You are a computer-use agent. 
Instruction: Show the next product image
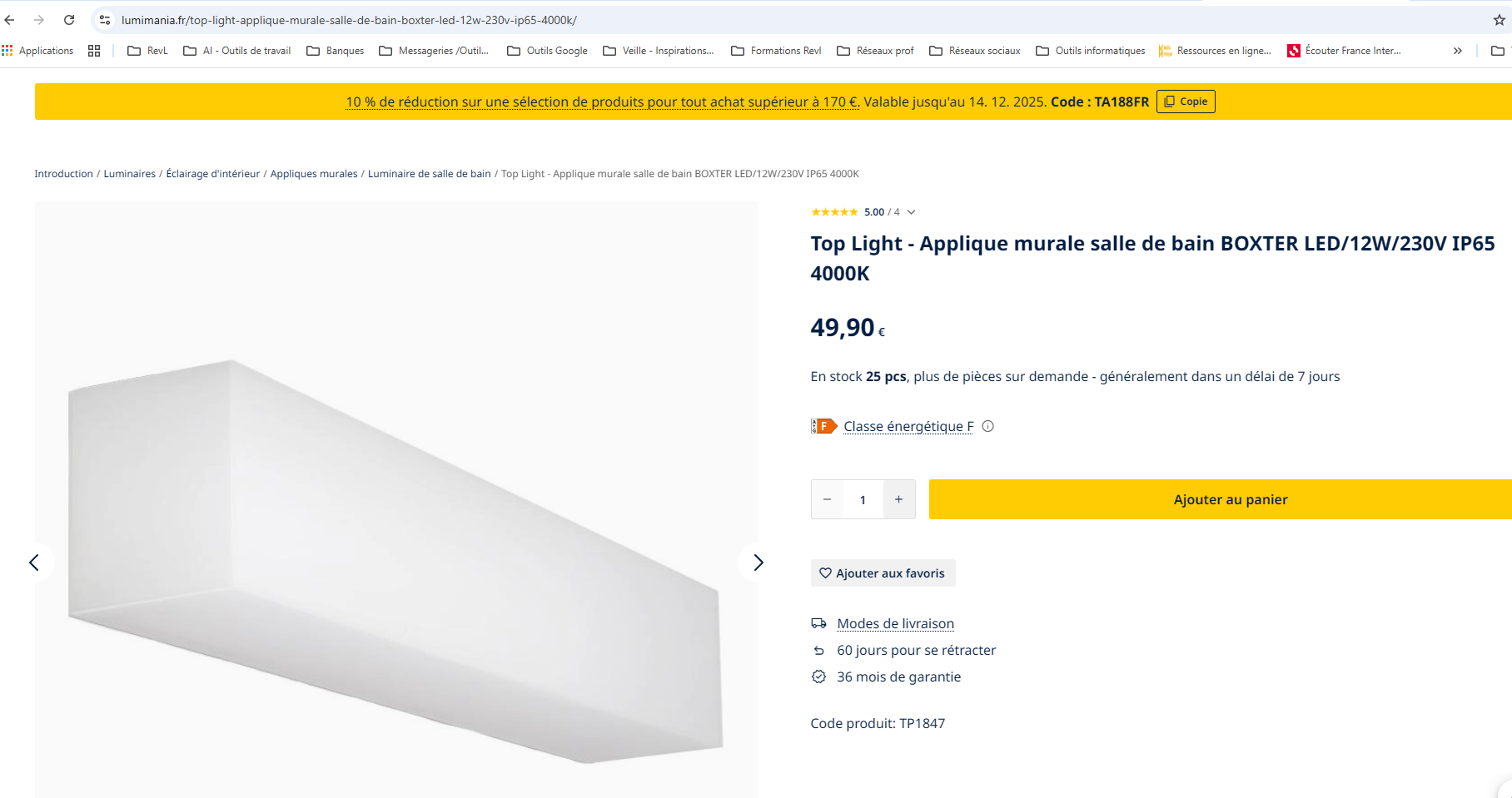(758, 563)
